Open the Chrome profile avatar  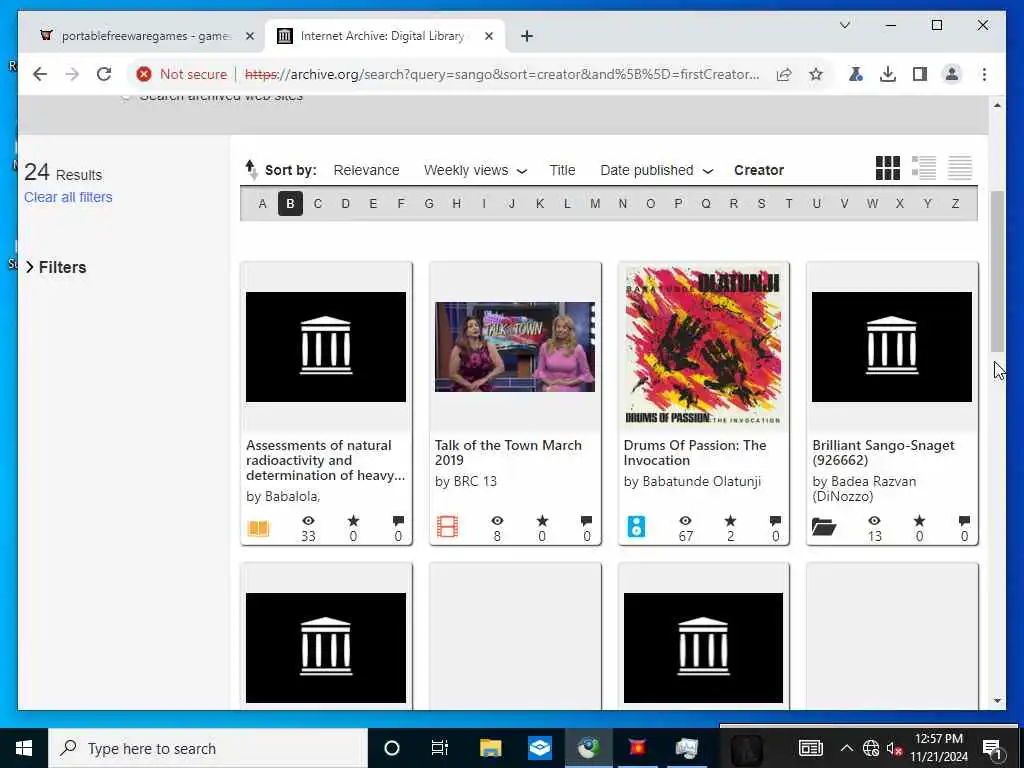tap(952, 74)
